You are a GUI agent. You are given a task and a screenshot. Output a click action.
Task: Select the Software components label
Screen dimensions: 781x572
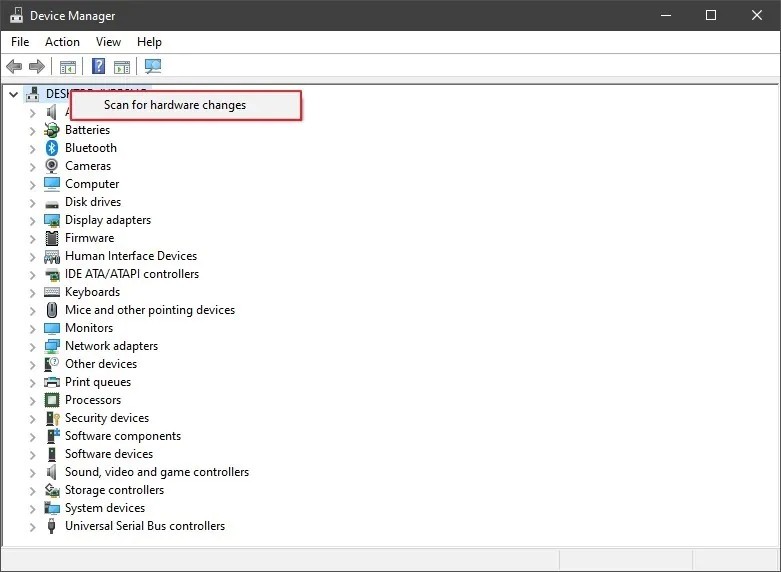click(123, 436)
